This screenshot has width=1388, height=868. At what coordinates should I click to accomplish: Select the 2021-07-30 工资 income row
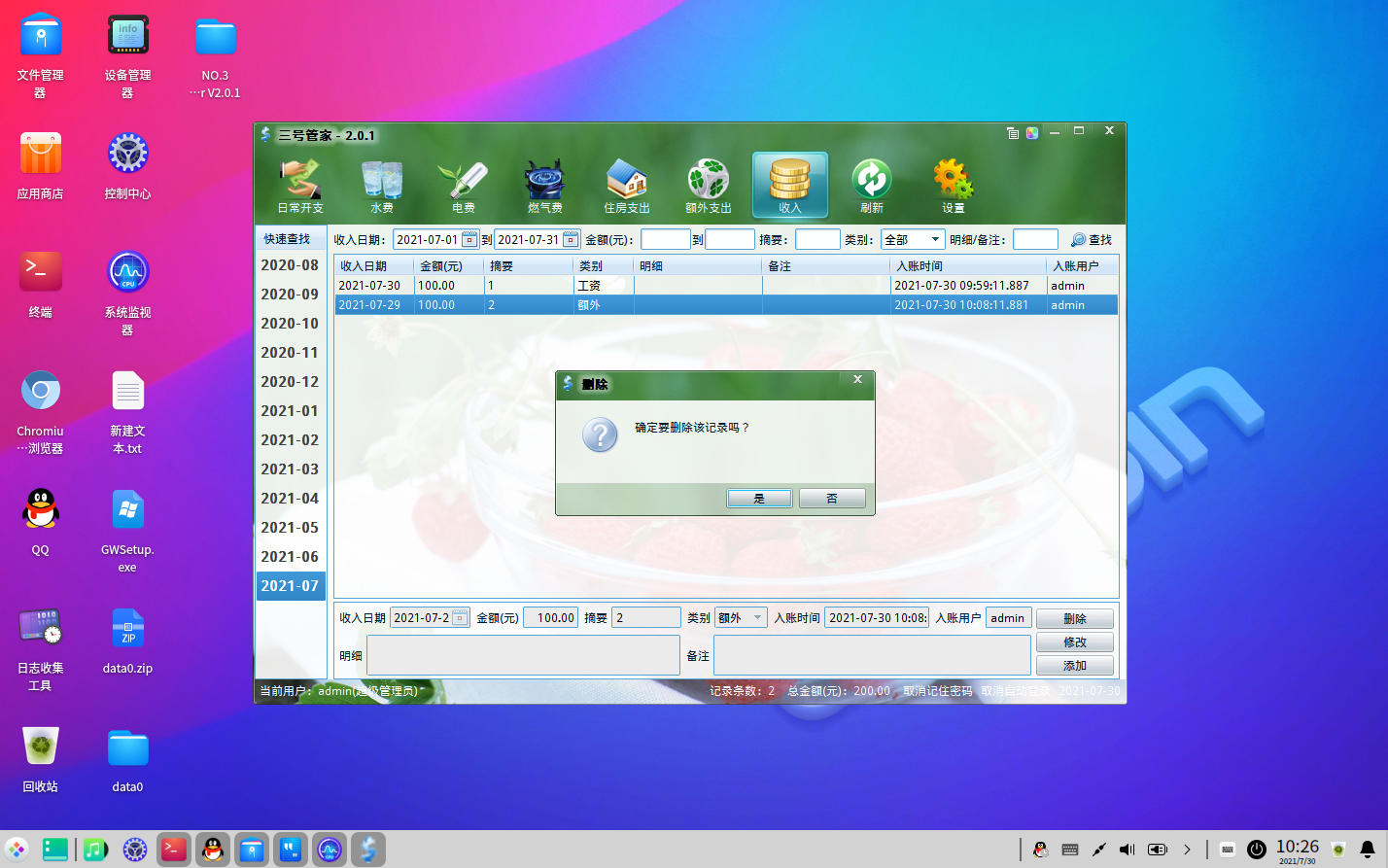[x=726, y=286]
